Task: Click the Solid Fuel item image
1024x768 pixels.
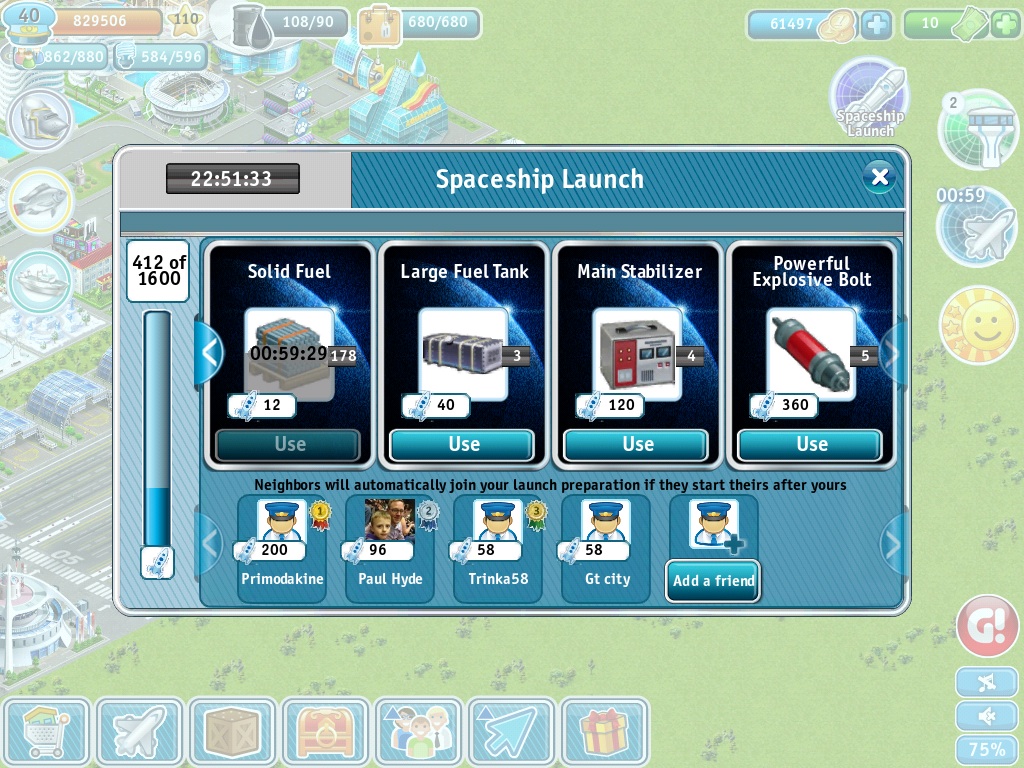Action: pos(289,355)
